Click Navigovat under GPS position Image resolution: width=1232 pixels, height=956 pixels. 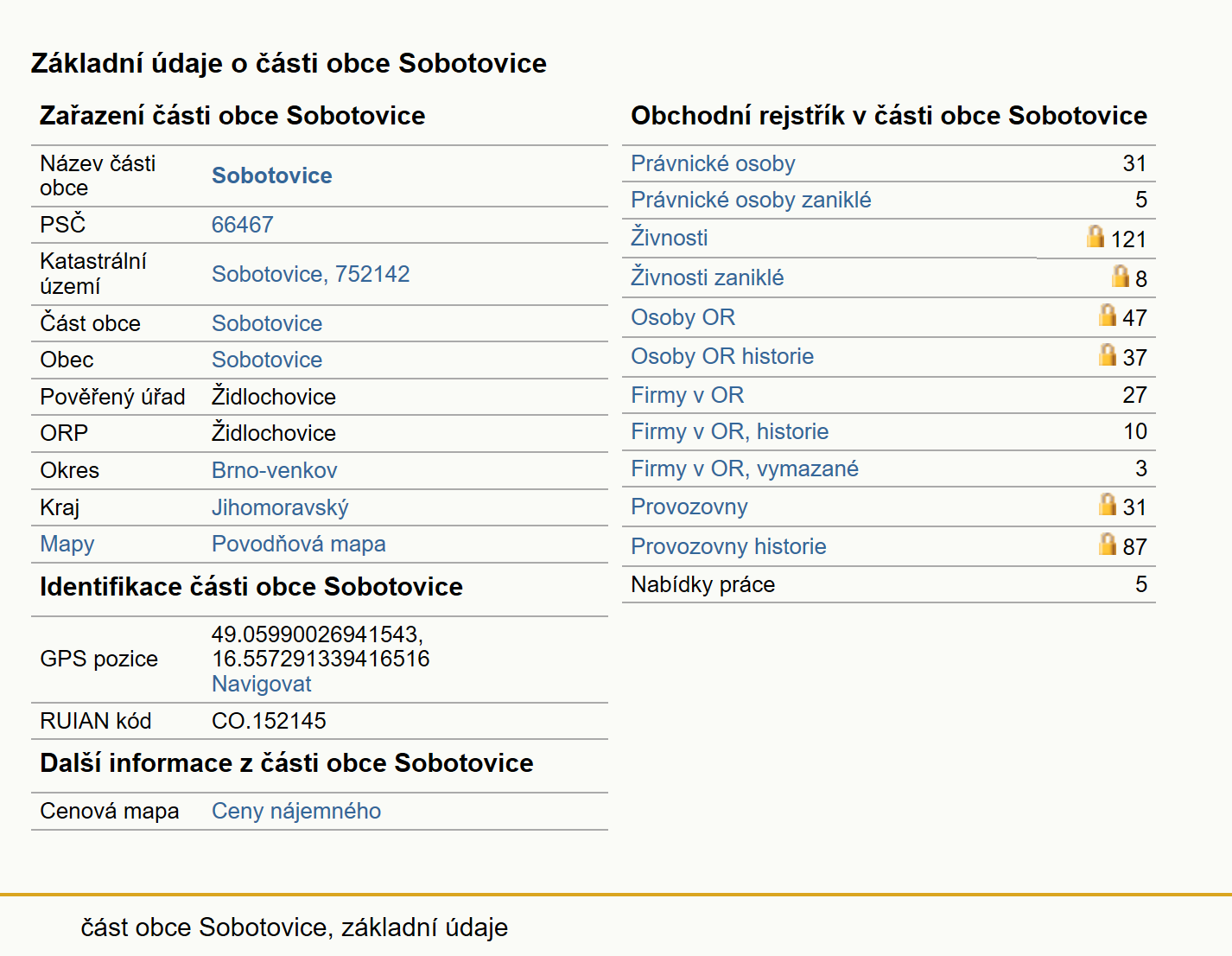click(262, 684)
